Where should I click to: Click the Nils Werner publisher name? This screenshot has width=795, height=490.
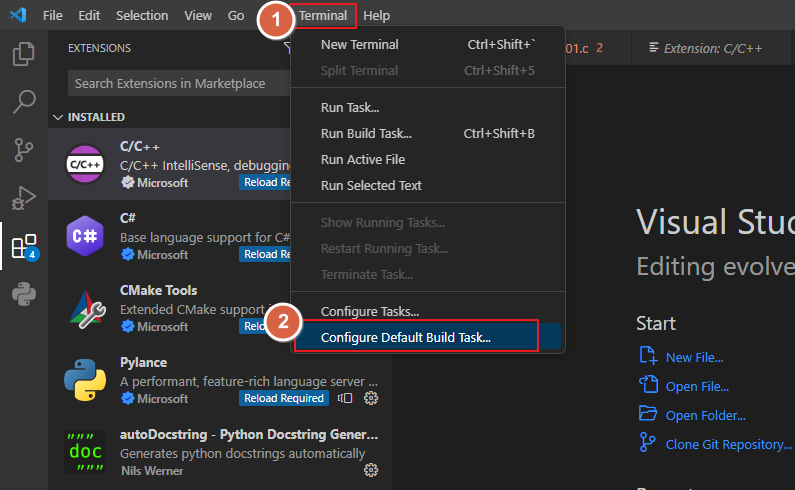tap(152, 471)
